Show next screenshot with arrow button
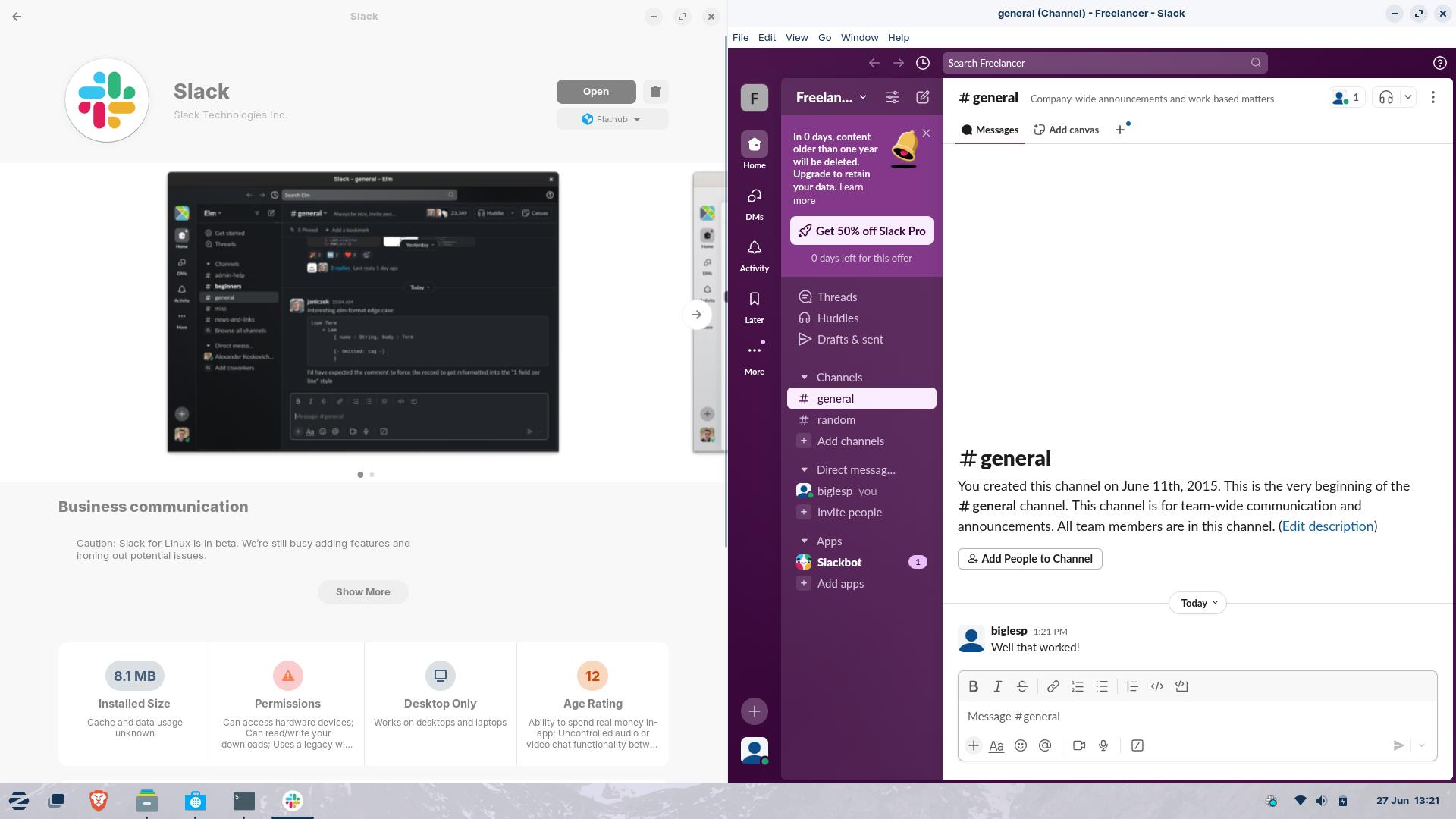 click(x=696, y=315)
